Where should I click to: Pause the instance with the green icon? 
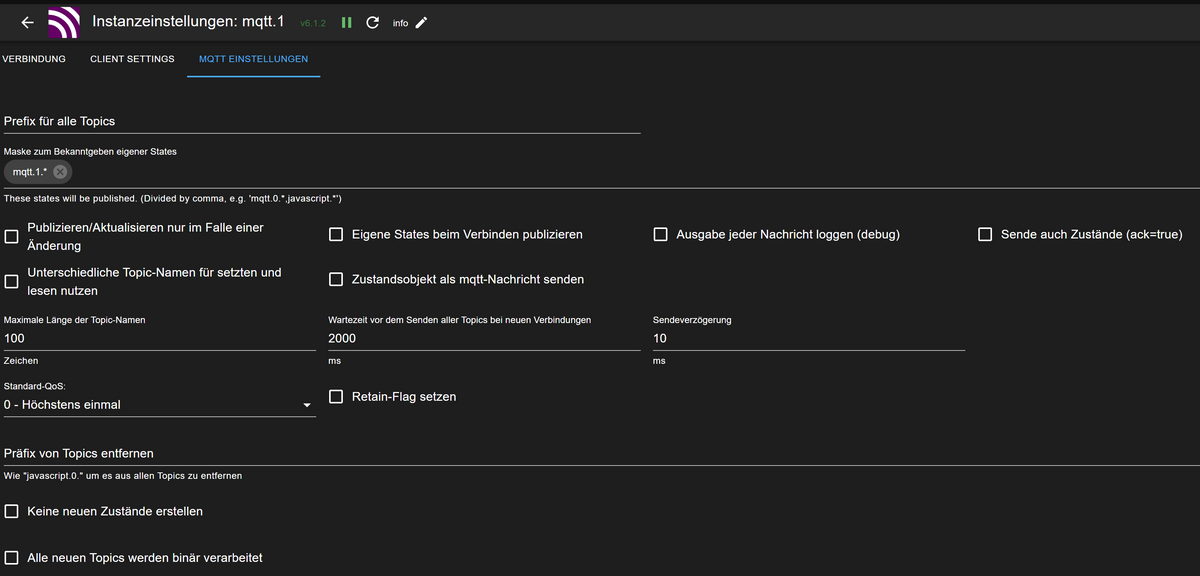click(346, 23)
